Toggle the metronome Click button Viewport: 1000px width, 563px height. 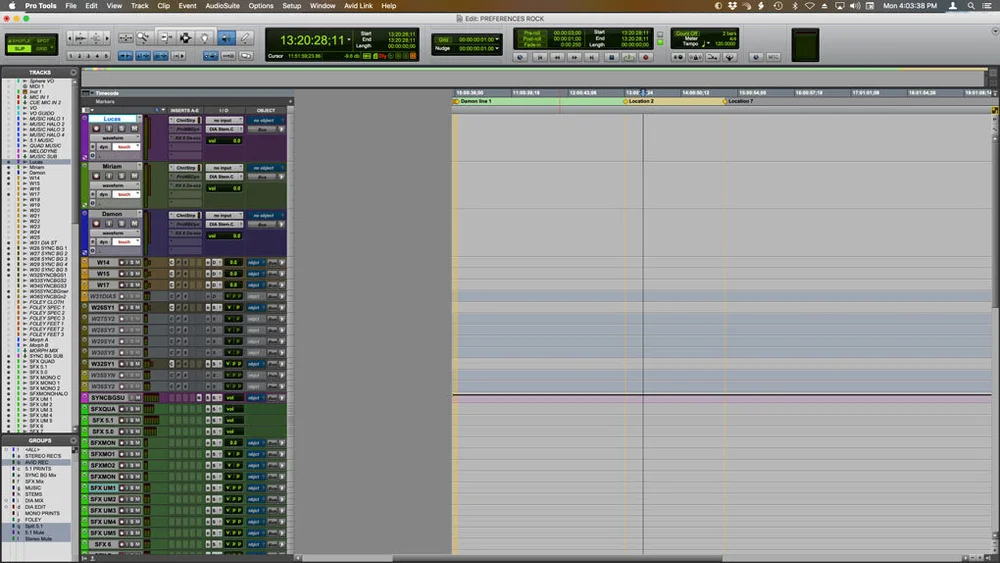coord(695,57)
